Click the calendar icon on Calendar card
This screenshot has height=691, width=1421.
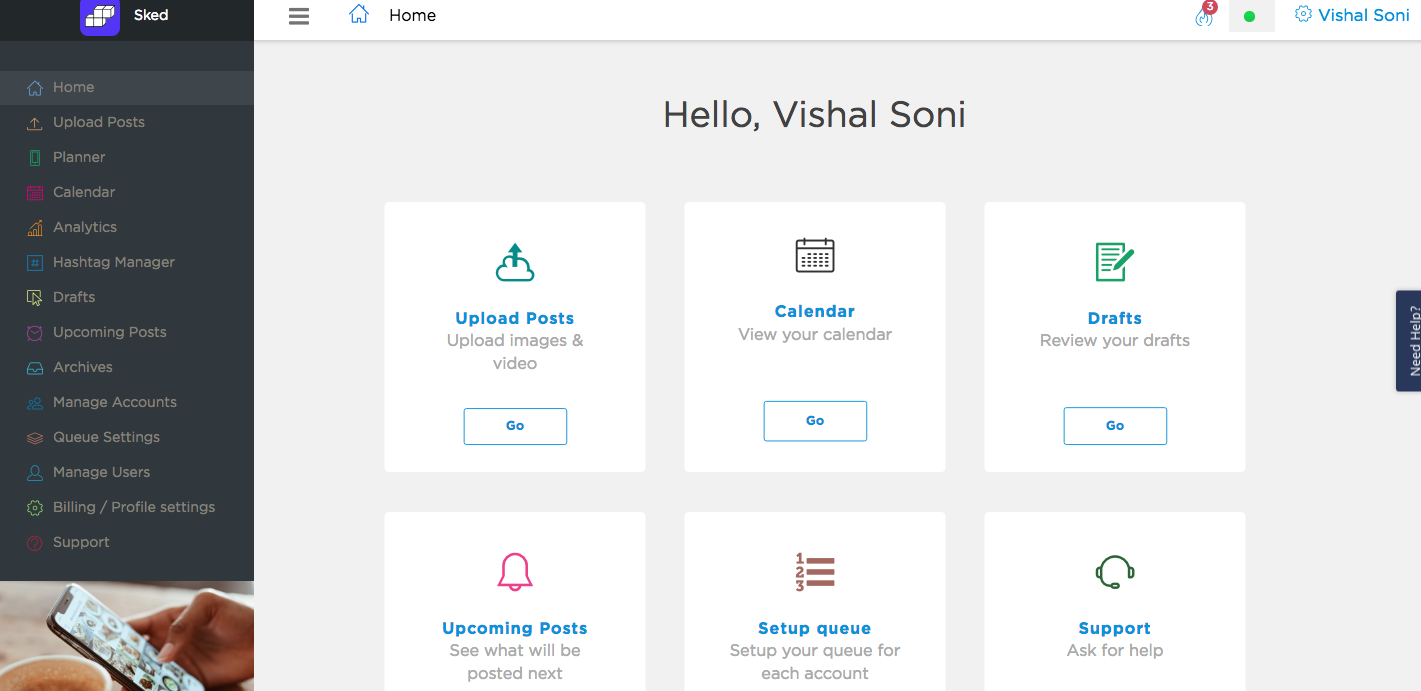815,255
